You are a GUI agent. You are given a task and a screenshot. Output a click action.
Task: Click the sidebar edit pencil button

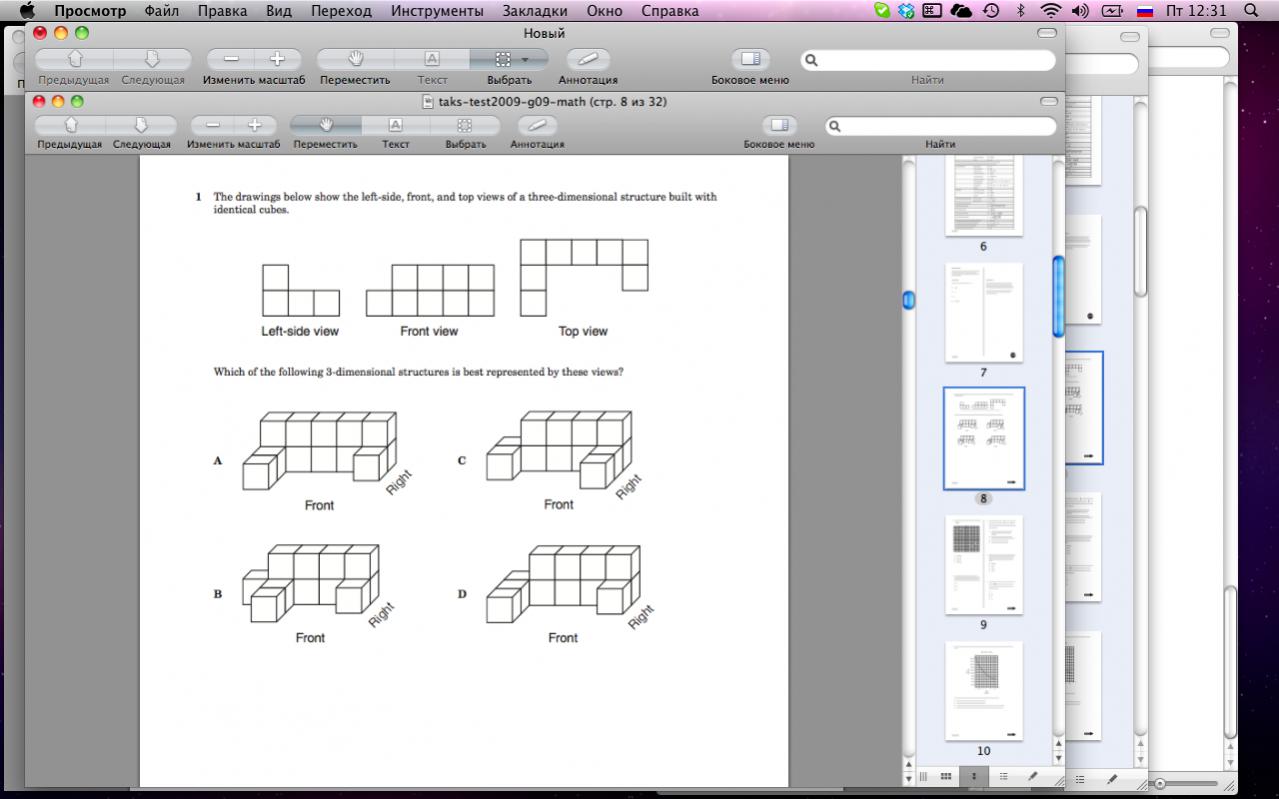click(x=1032, y=777)
